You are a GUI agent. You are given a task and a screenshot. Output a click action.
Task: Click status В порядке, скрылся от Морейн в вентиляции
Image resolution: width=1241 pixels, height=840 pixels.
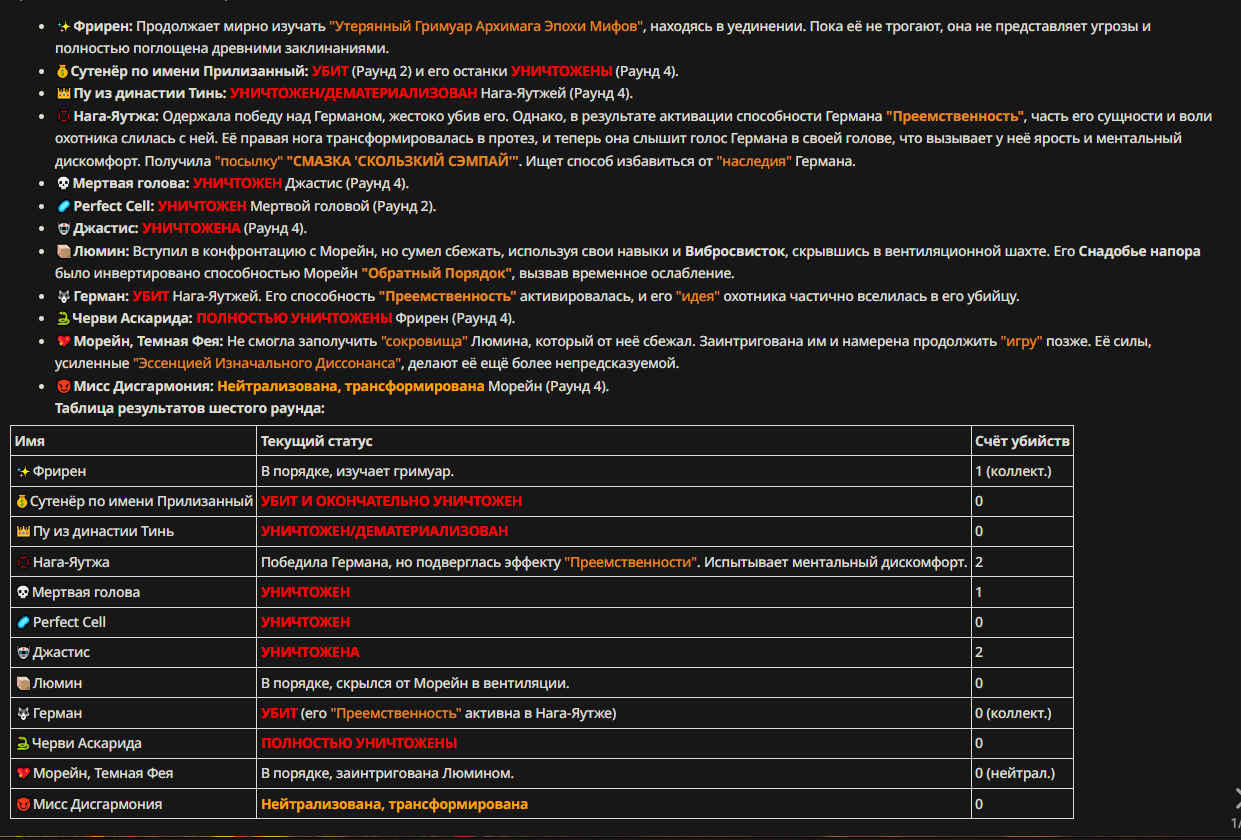[415, 683]
